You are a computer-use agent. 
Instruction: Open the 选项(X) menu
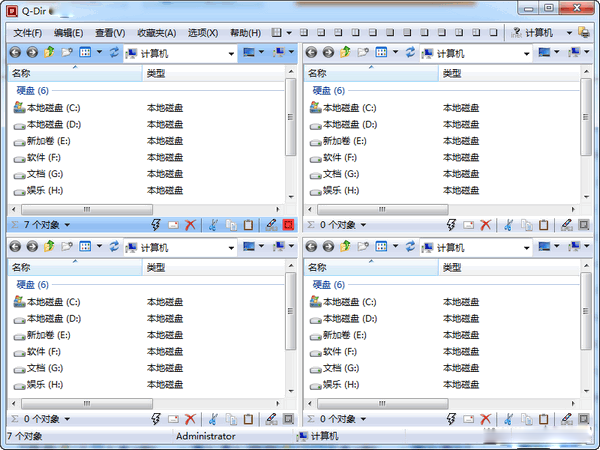coord(203,33)
